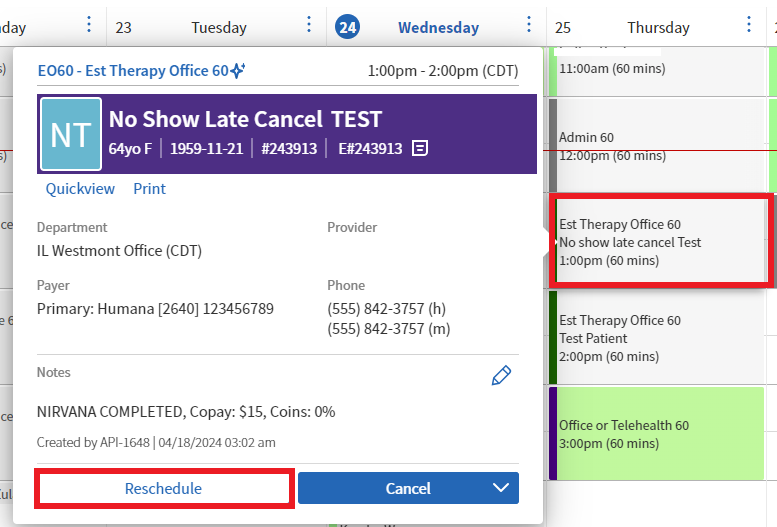Click the NT patient avatar tile

coord(71,134)
